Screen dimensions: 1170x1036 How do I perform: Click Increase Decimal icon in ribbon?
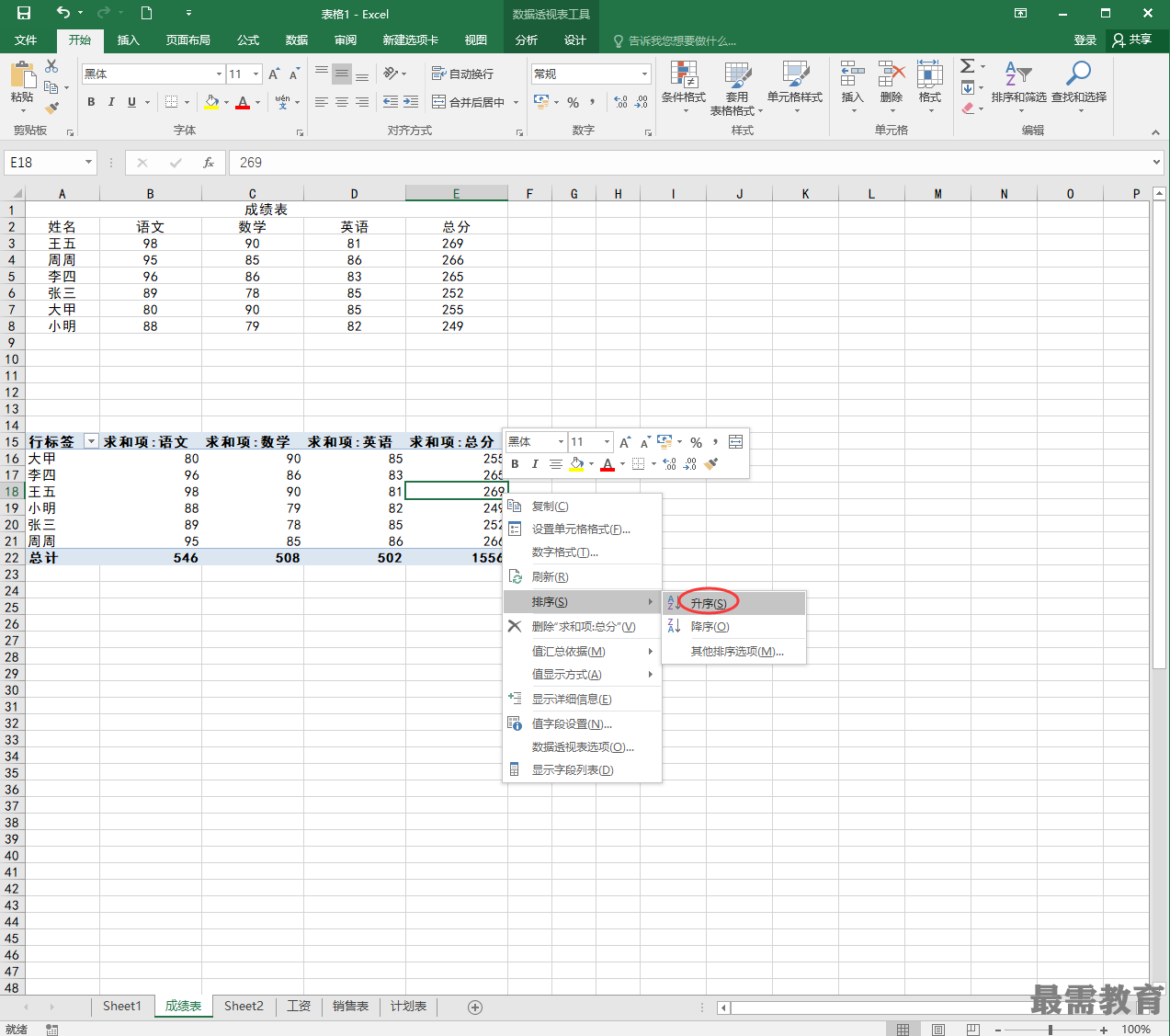(x=620, y=102)
